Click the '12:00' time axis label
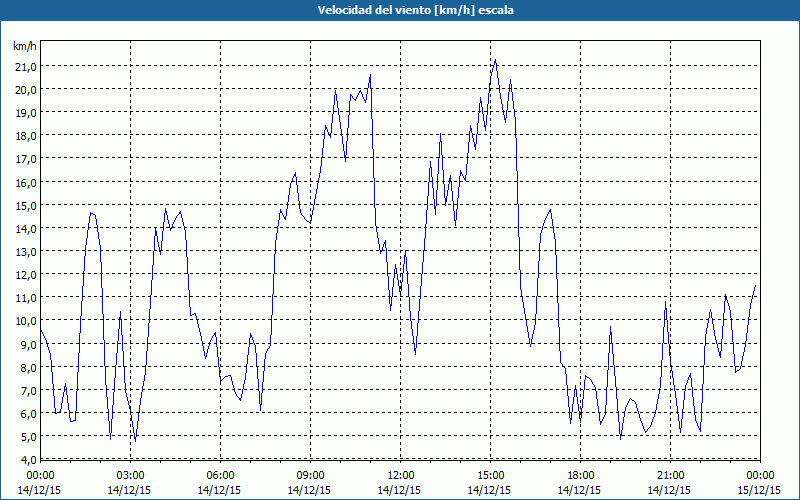 400,476
